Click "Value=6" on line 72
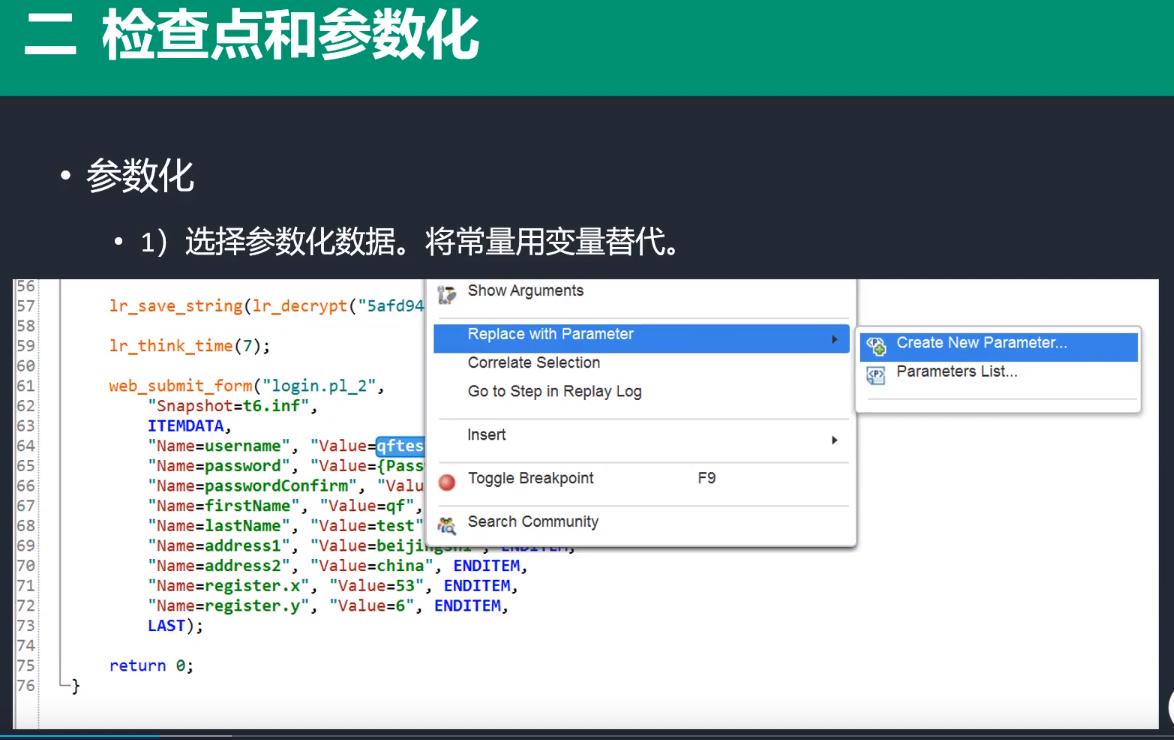Screen dimensions: 1174x740 [371, 605]
